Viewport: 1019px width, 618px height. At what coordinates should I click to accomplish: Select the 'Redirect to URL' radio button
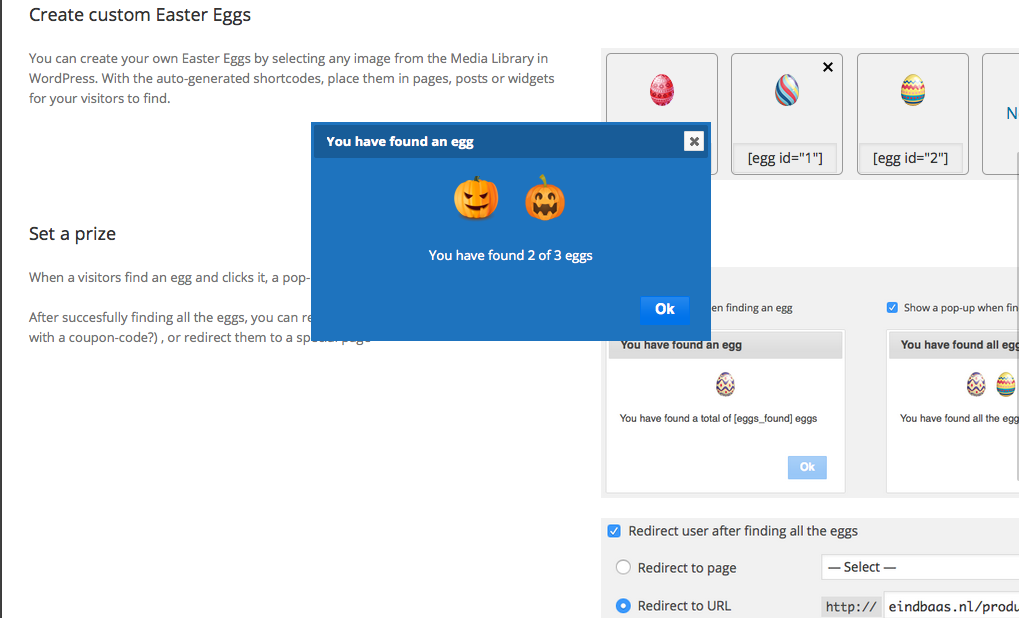623,606
